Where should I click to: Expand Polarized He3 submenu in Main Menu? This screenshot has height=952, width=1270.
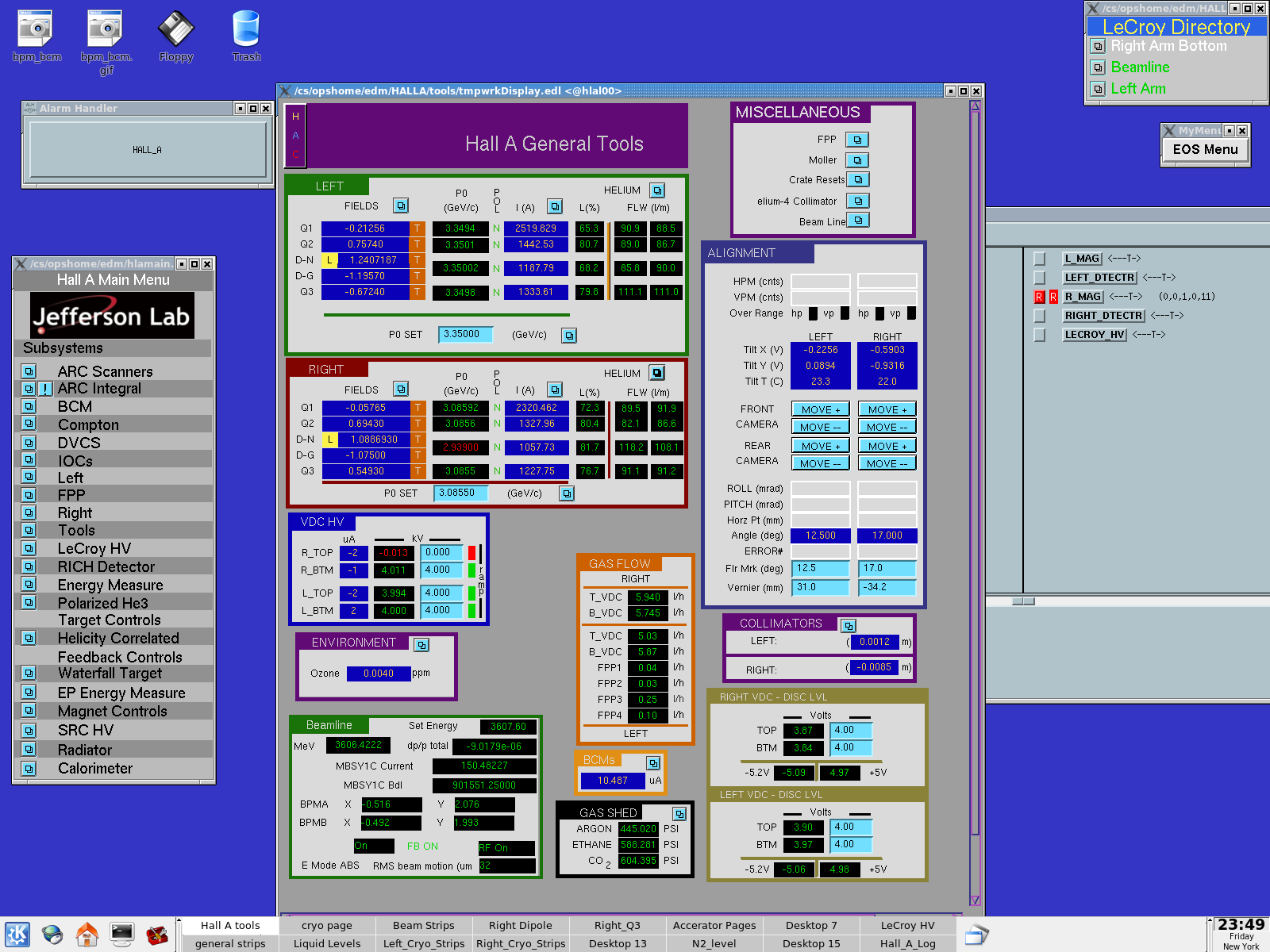pyautogui.click(x=29, y=602)
